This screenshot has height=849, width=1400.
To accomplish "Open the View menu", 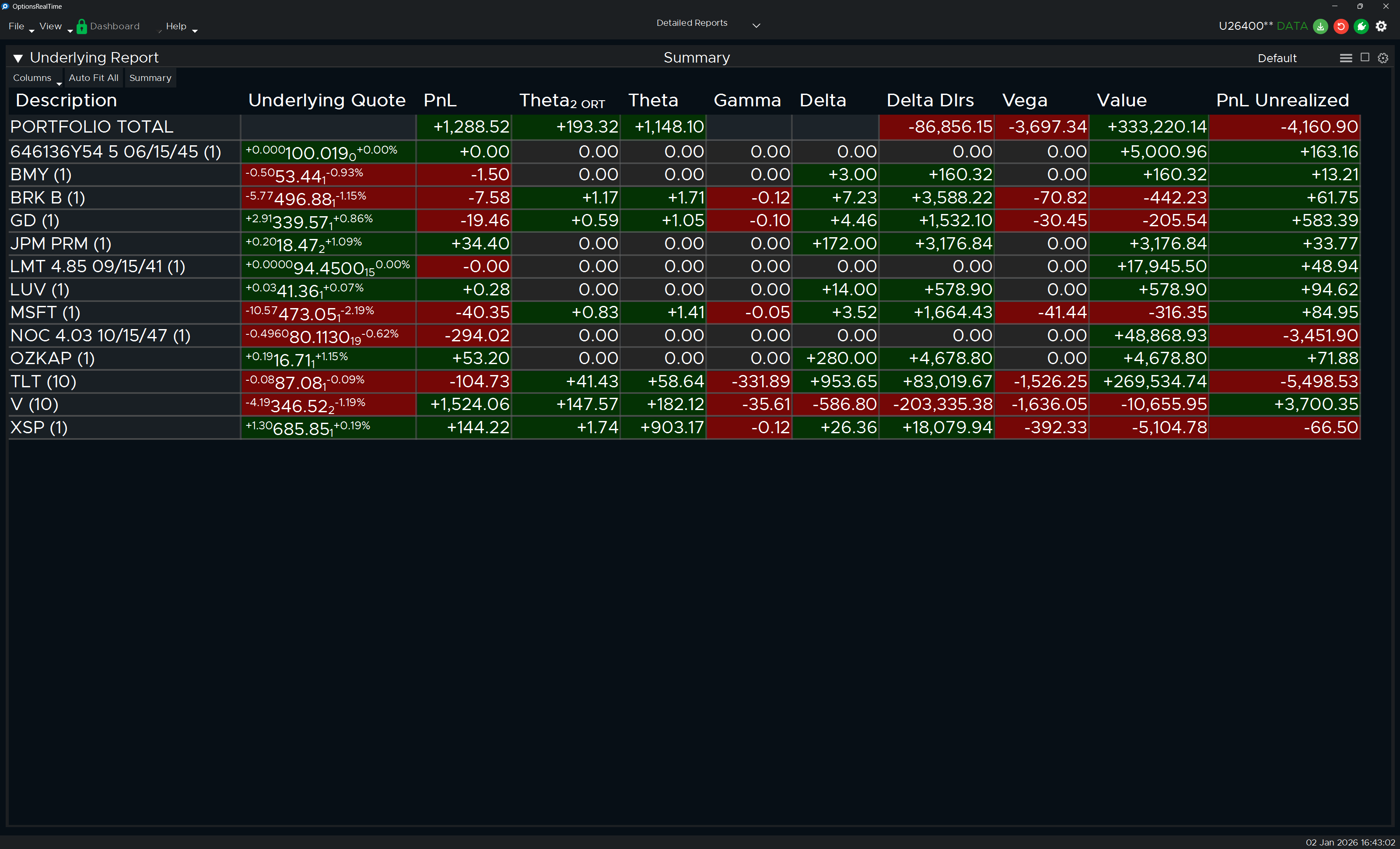I will coord(51,26).
